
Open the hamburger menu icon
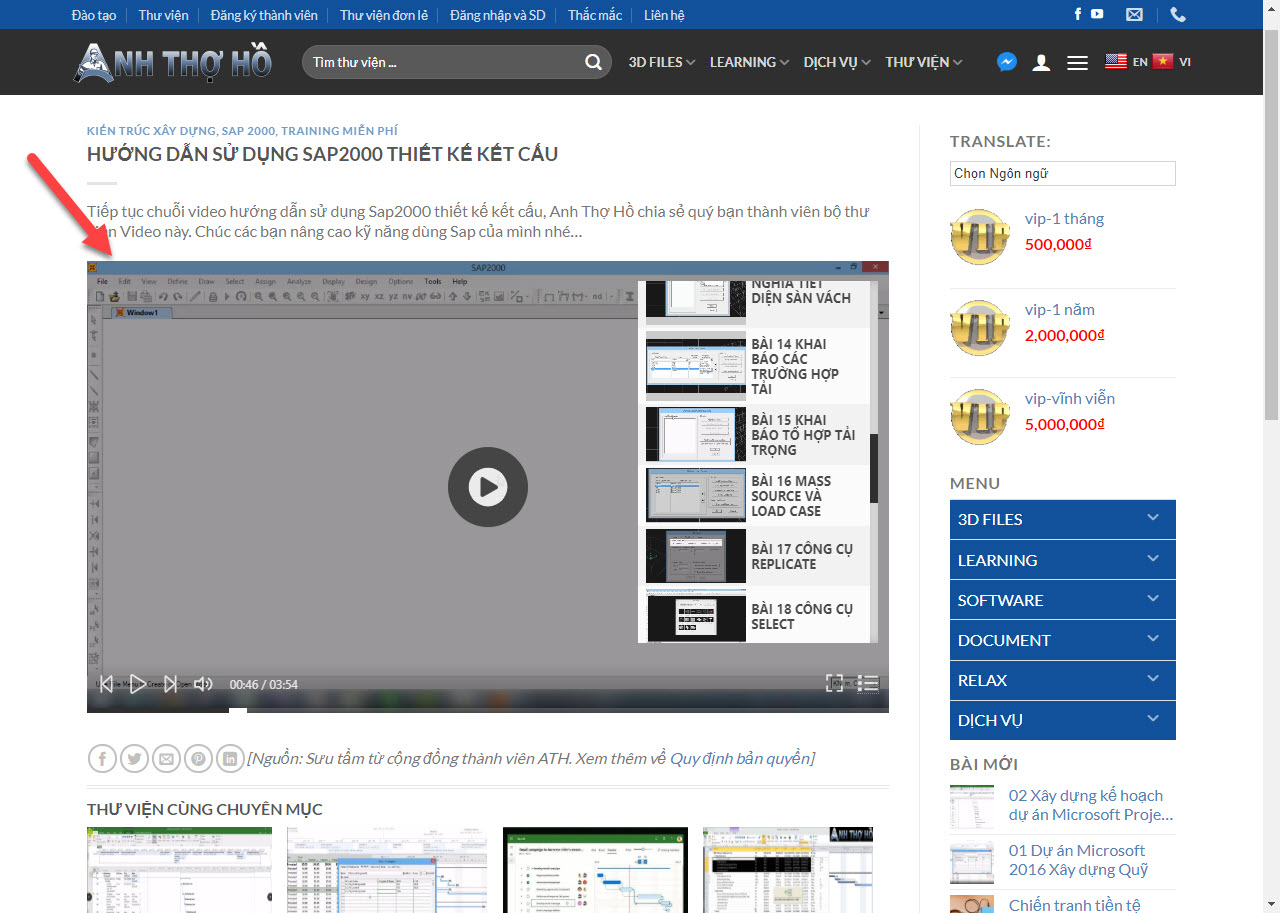pos(1077,62)
